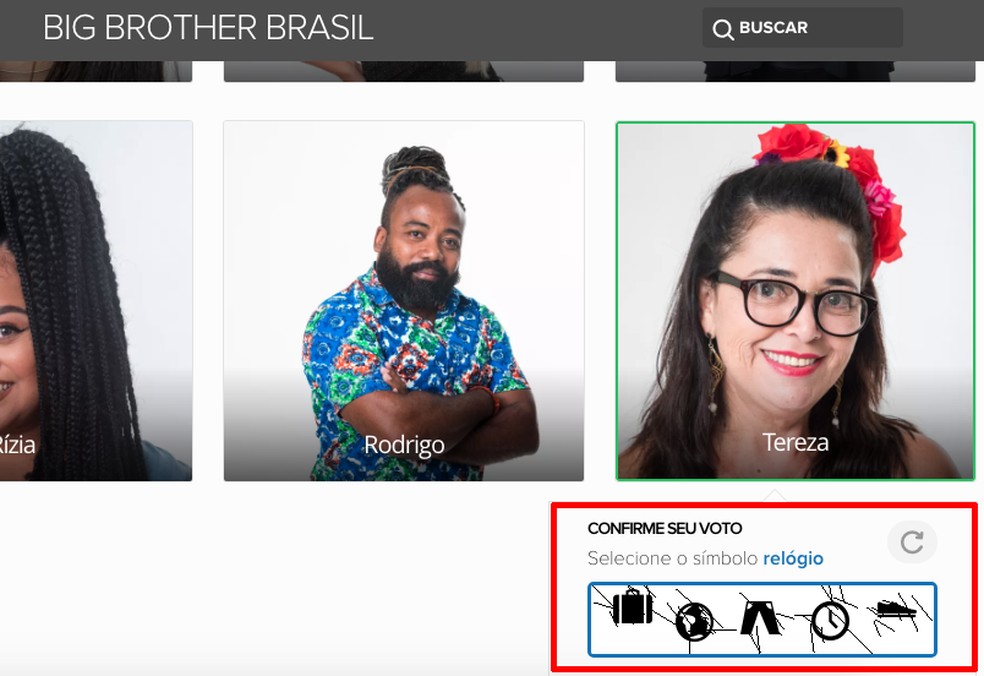Image resolution: width=984 pixels, height=676 pixels.
Task: Pick the pants symbol in the captcha
Action: 761,616
